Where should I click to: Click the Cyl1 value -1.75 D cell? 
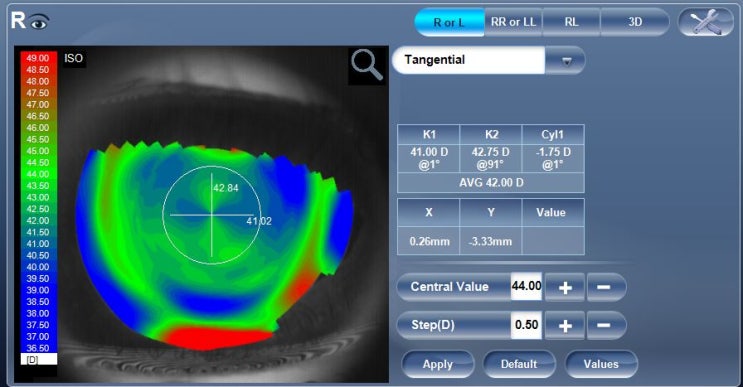[x=553, y=158]
